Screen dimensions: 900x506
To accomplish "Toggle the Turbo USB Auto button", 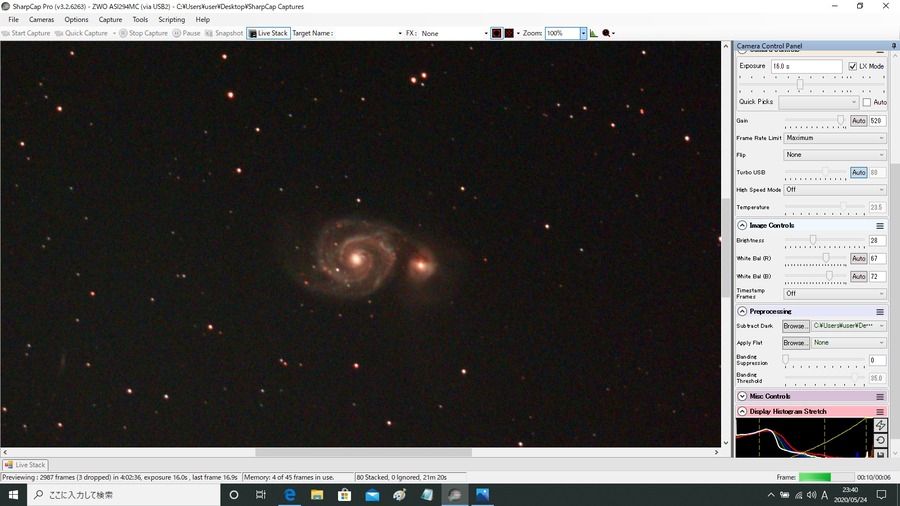I will [x=858, y=173].
